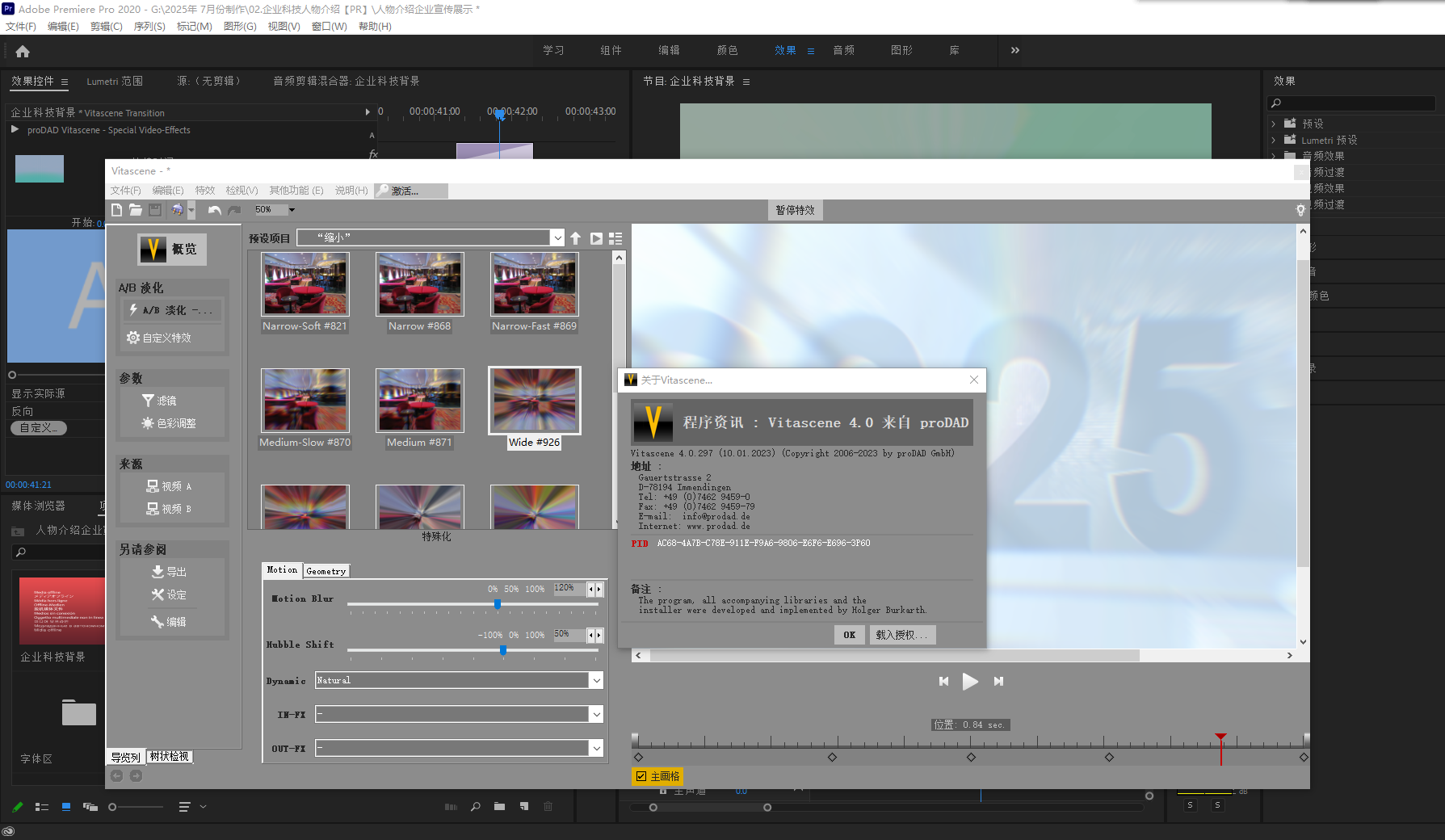Click the 激活... activate button

point(412,191)
